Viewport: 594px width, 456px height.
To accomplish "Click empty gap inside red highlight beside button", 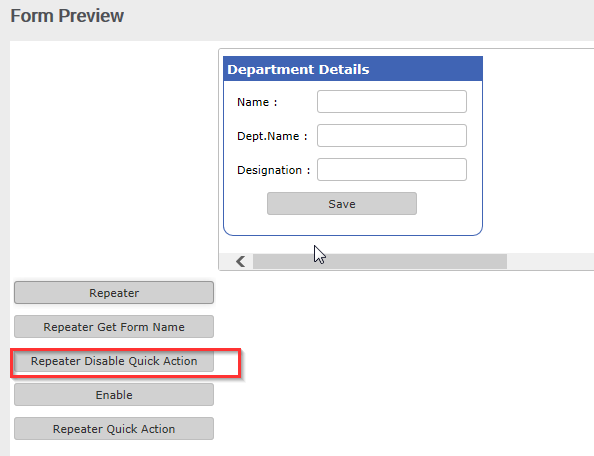I will (x=226, y=362).
